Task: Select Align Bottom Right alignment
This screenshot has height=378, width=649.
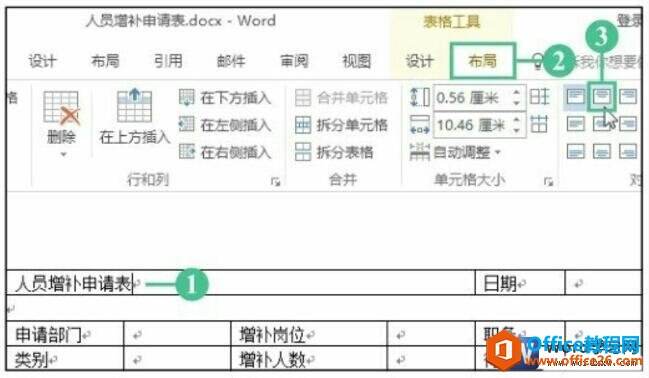Action: pyautogui.click(x=628, y=151)
